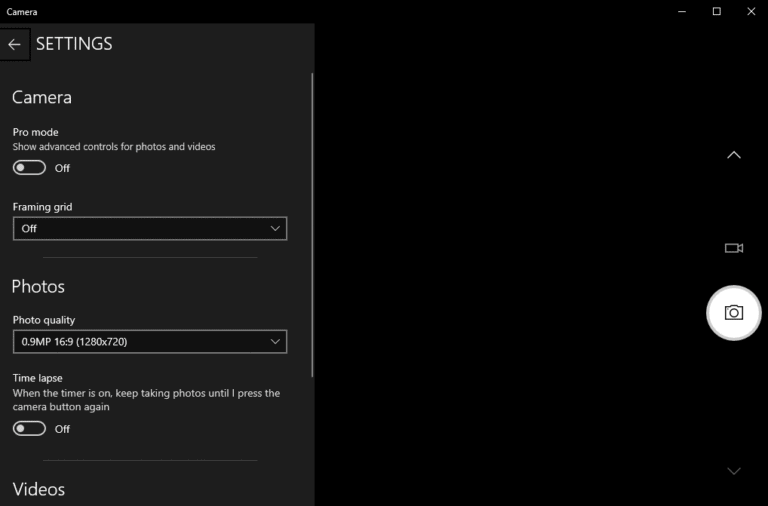Click the Pro mode description text
The image size is (768, 506).
114,147
